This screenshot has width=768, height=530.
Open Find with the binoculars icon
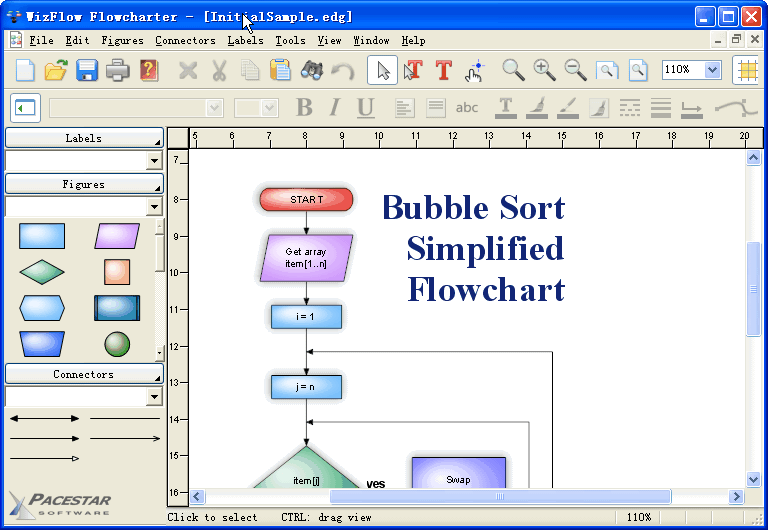click(x=312, y=71)
